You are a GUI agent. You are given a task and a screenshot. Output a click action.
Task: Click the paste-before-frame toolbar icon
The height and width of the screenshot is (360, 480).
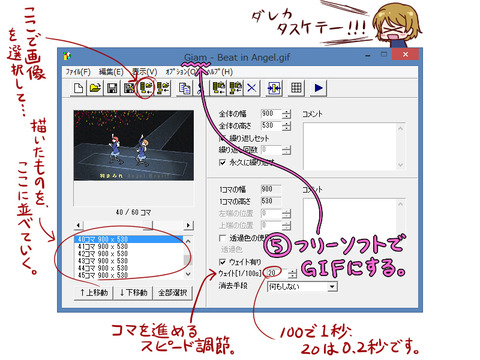(219, 88)
